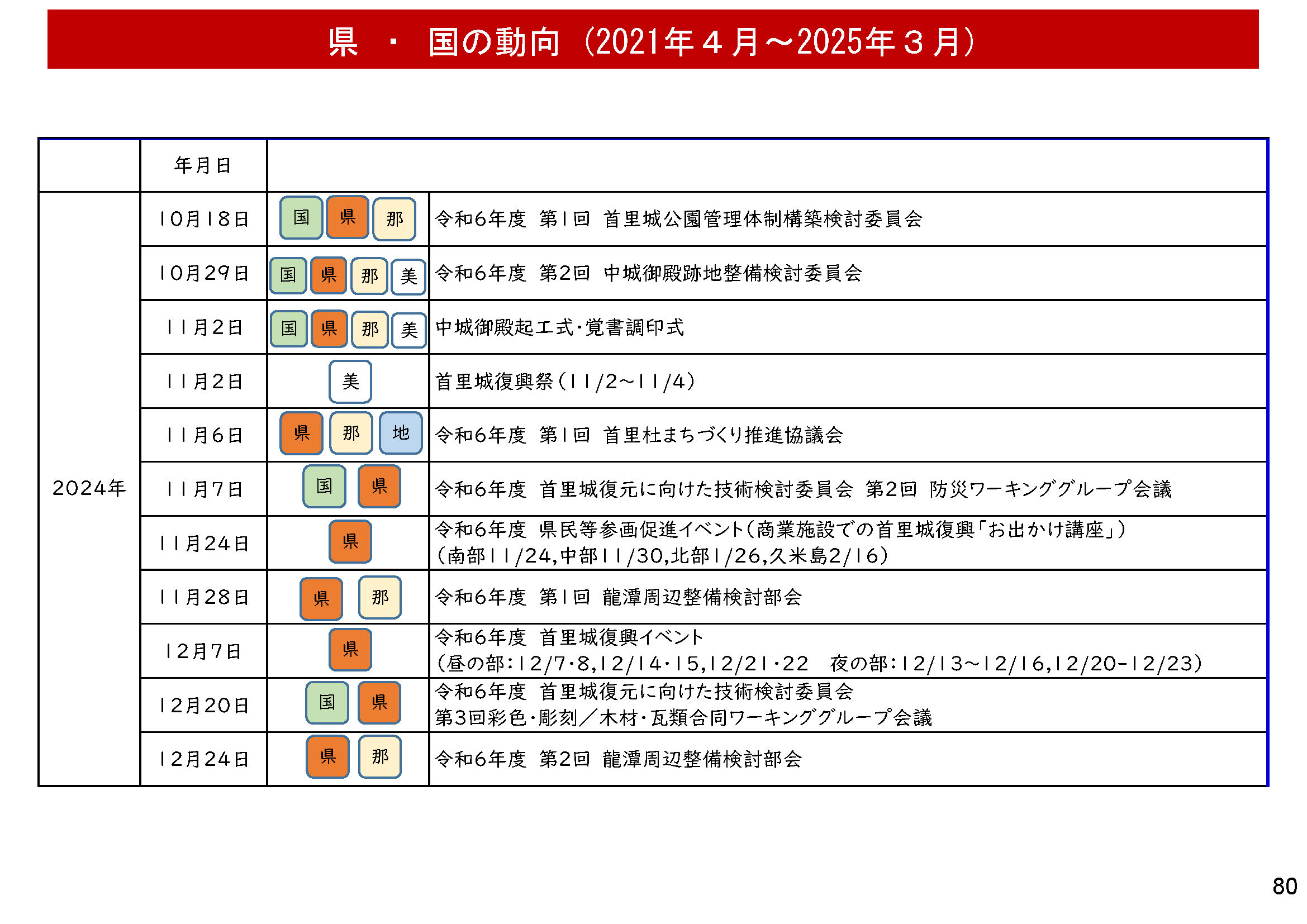
Task: Click the white 美 badge in October 29 row
Action: tap(408, 277)
